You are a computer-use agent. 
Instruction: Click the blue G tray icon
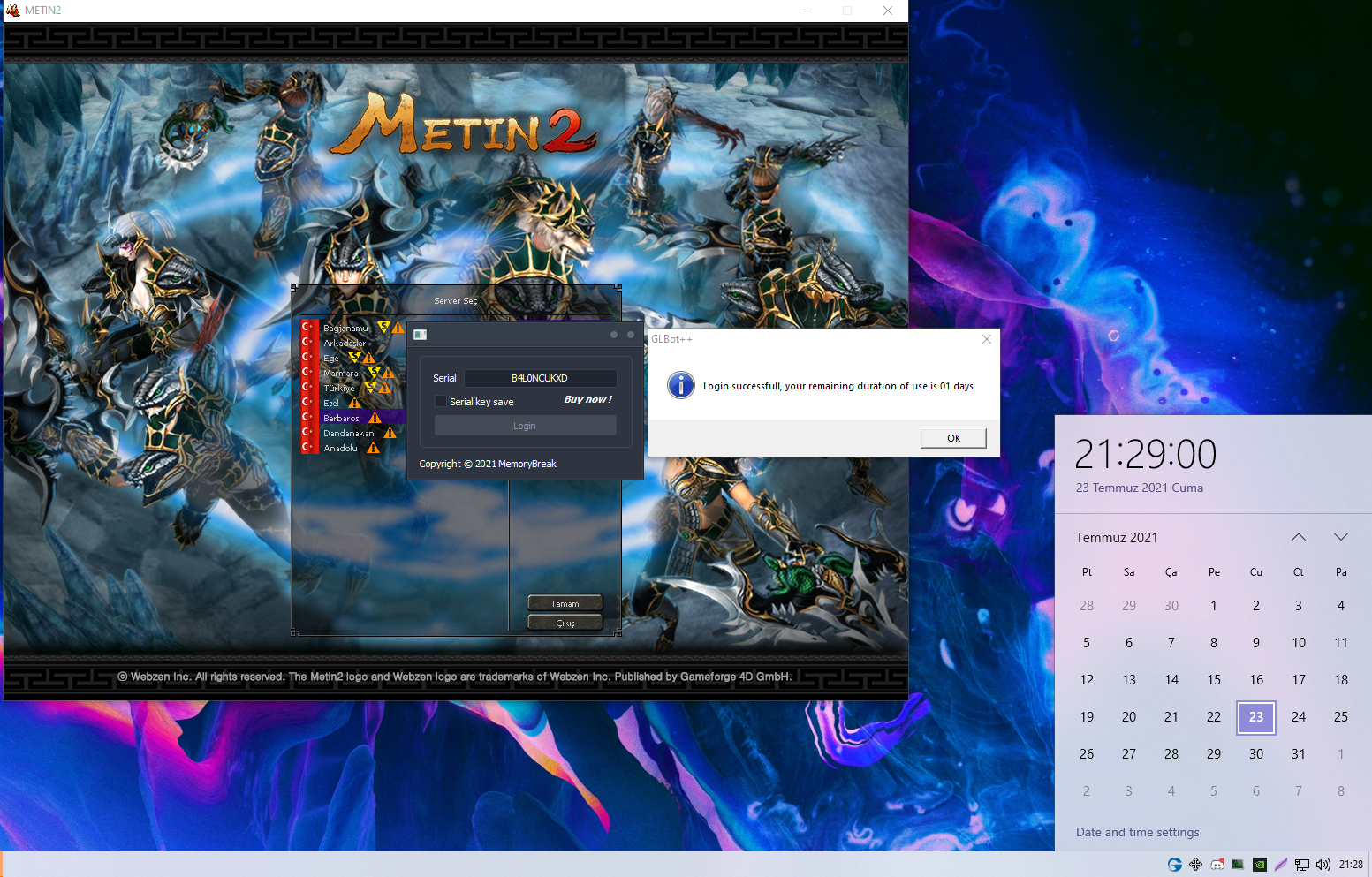click(1175, 865)
